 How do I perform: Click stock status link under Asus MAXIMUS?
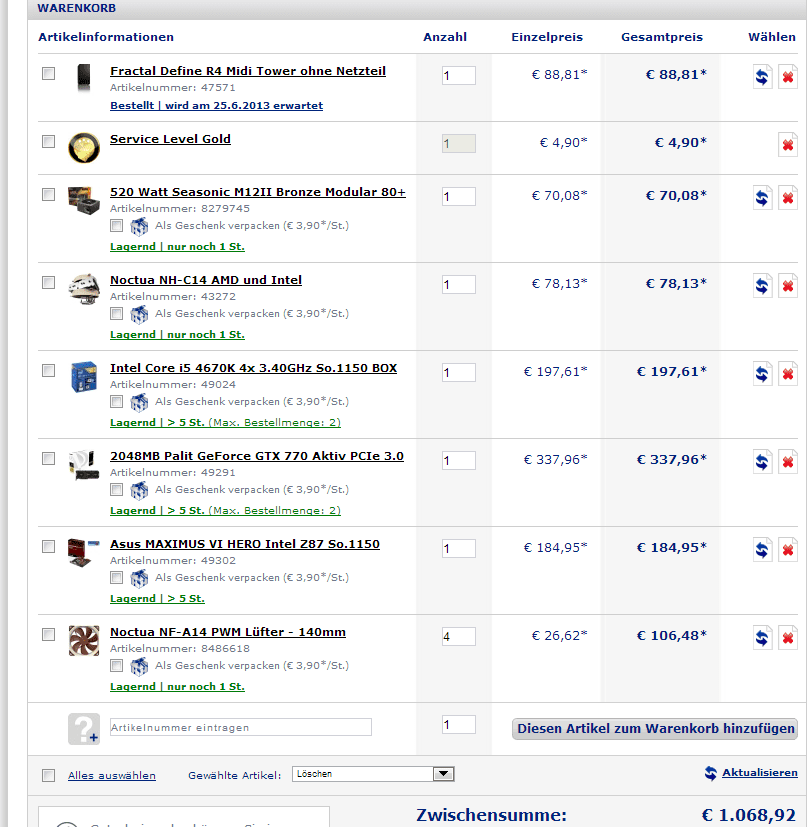(x=157, y=599)
